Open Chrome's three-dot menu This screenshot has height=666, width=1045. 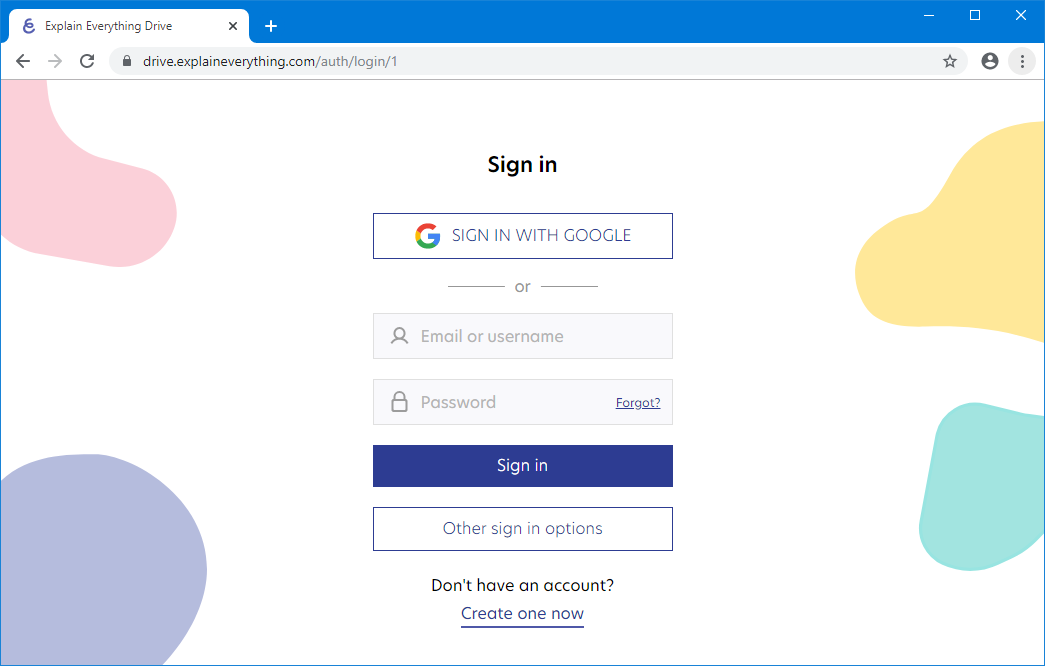[x=1022, y=61]
